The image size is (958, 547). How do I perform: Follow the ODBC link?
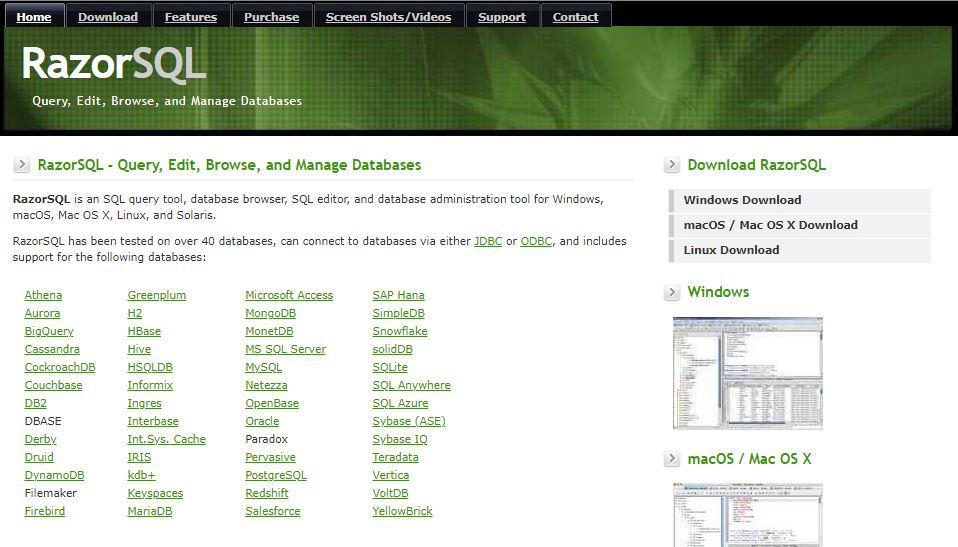(x=536, y=241)
